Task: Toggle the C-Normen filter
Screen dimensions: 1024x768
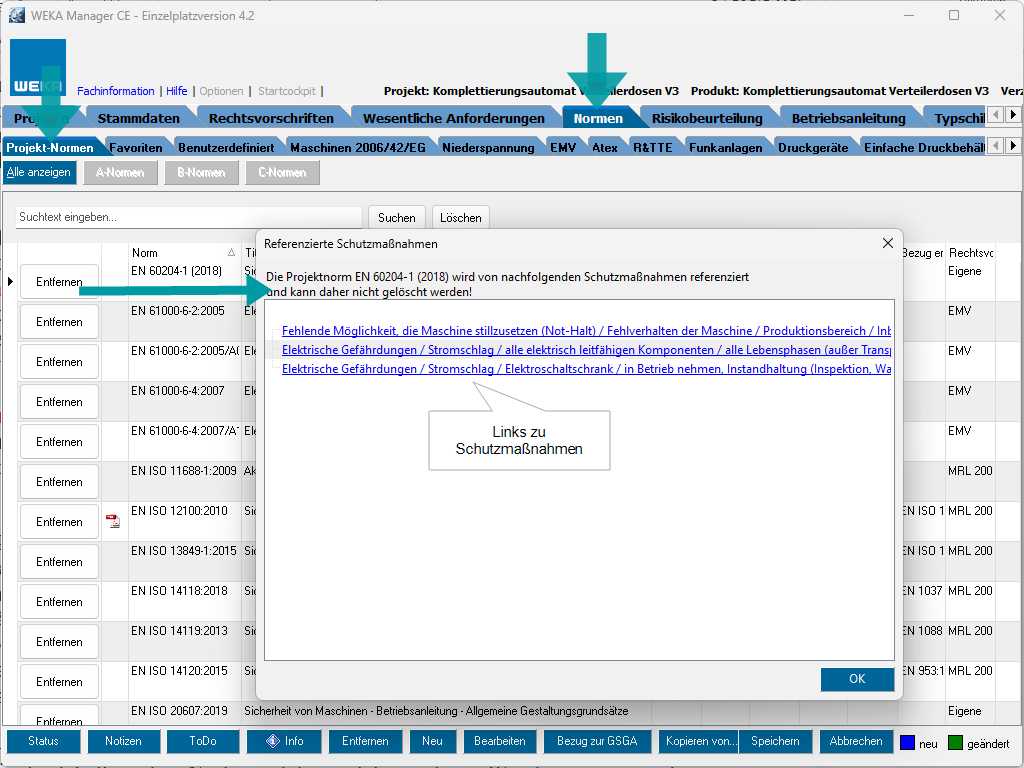Action: (282, 172)
